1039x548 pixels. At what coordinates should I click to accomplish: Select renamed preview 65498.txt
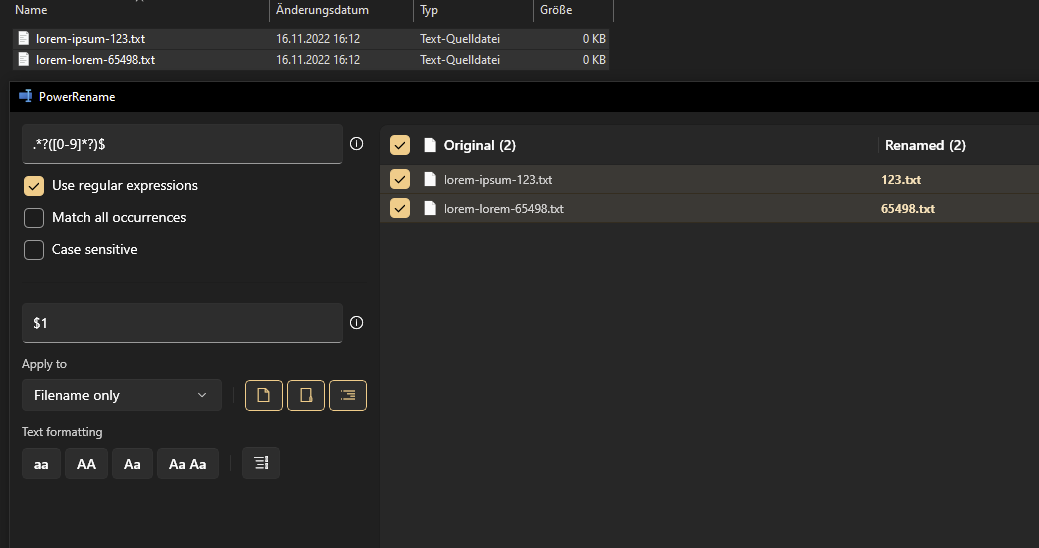[908, 209]
